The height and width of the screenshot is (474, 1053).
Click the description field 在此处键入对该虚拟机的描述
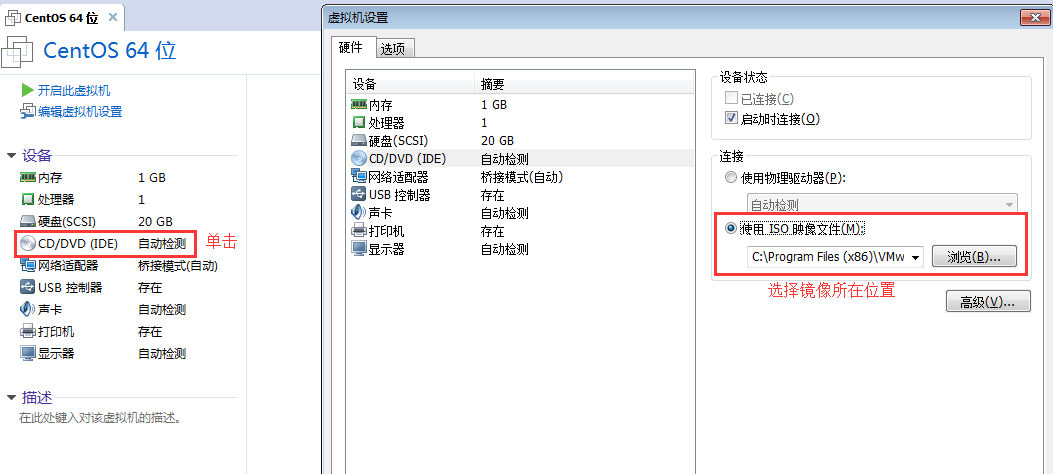101,418
